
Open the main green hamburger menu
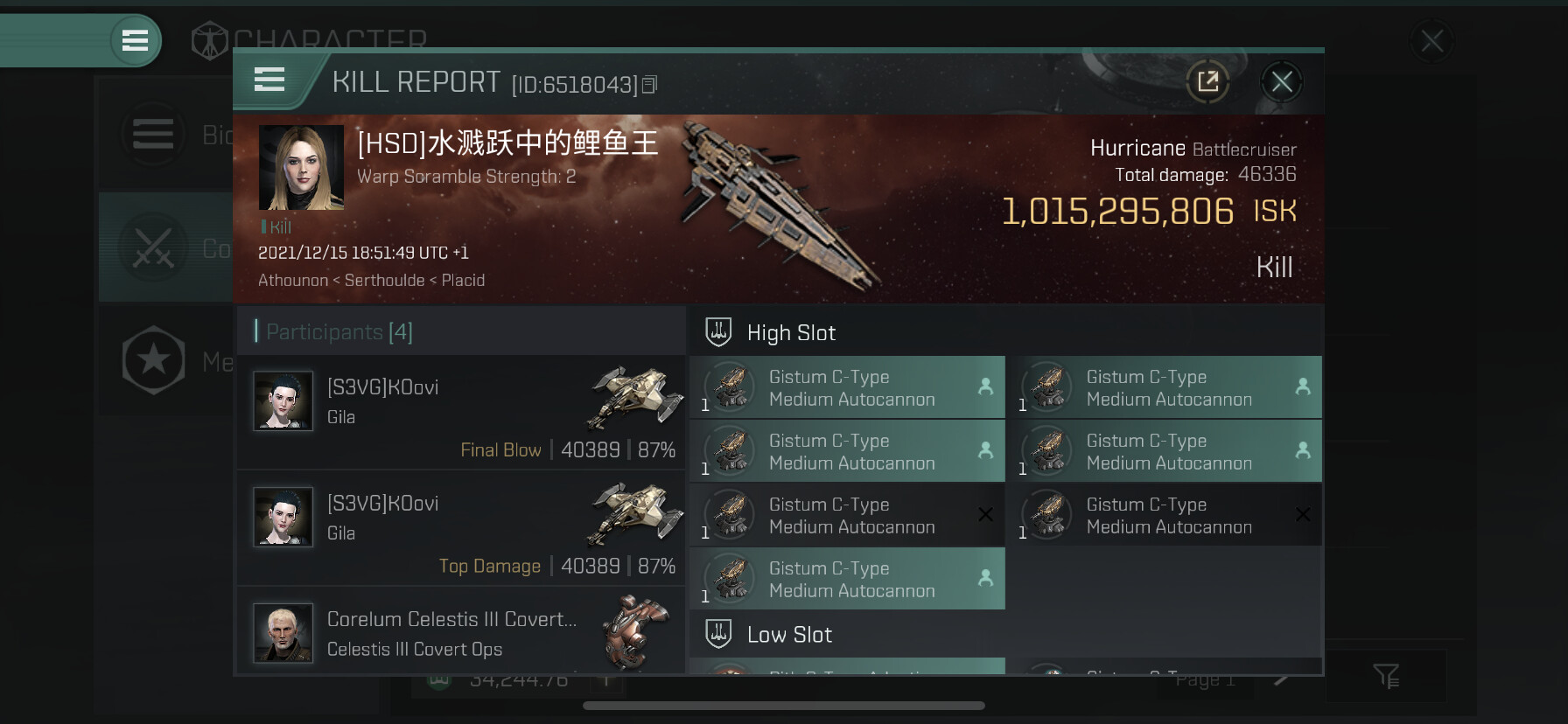pos(135,40)
